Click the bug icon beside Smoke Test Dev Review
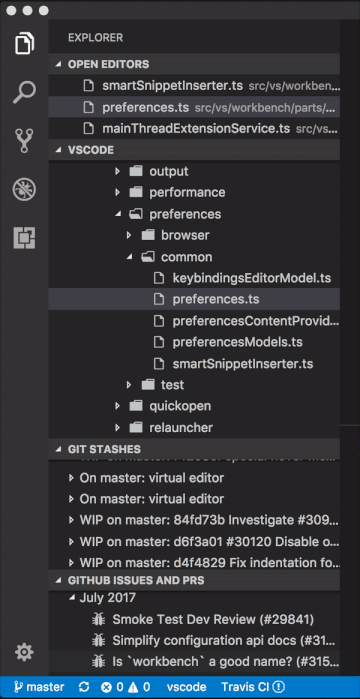The height and width of the screenshot is (699, 360). pos(98,619)
